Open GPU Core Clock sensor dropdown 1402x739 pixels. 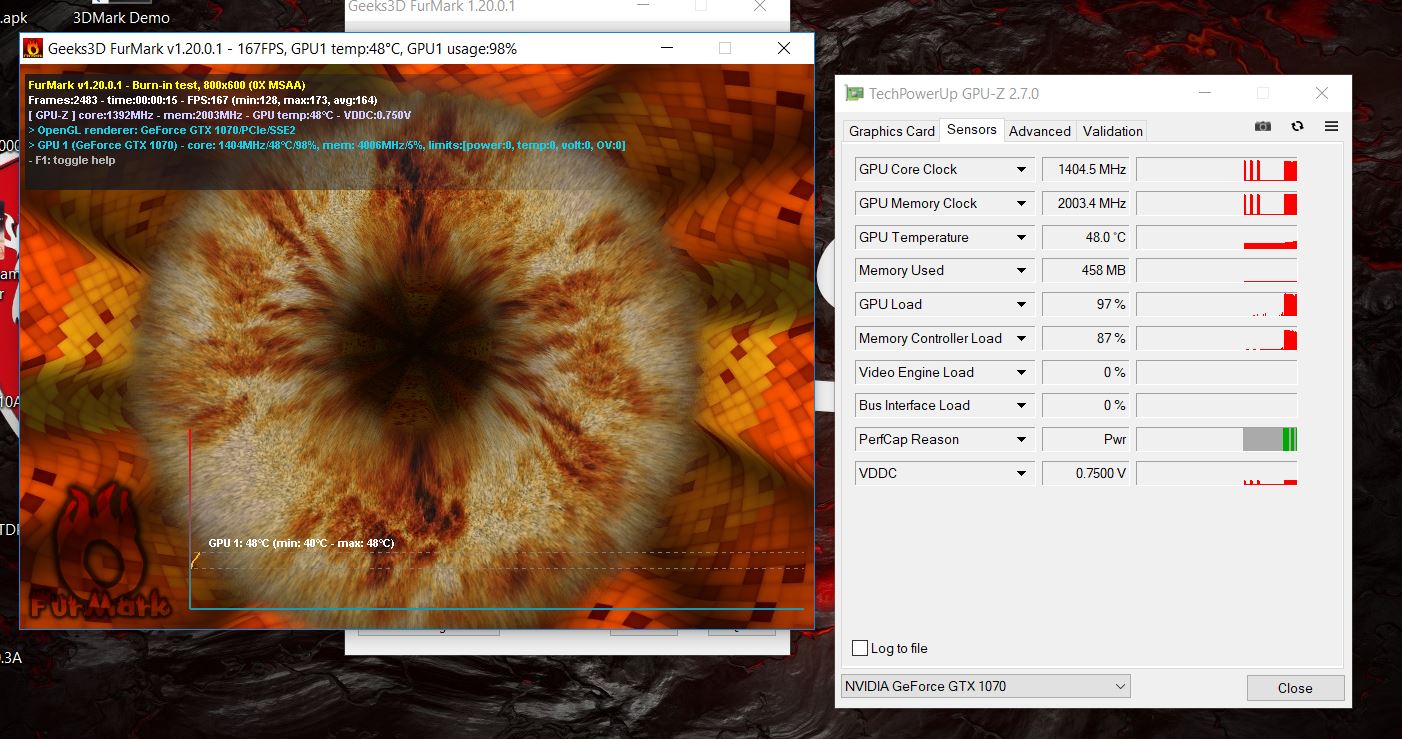point(1021,170)
